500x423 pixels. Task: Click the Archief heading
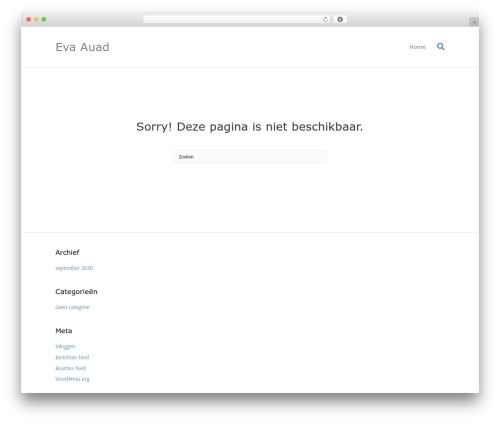pos(67,252)
